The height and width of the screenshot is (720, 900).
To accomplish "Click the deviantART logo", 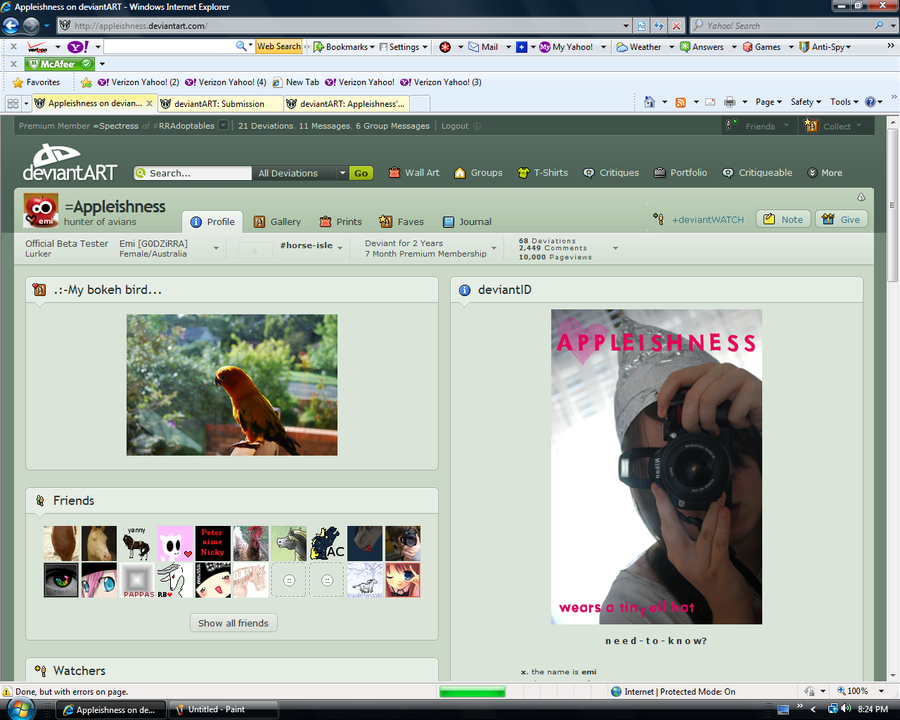I will click(x=69, y=163).
